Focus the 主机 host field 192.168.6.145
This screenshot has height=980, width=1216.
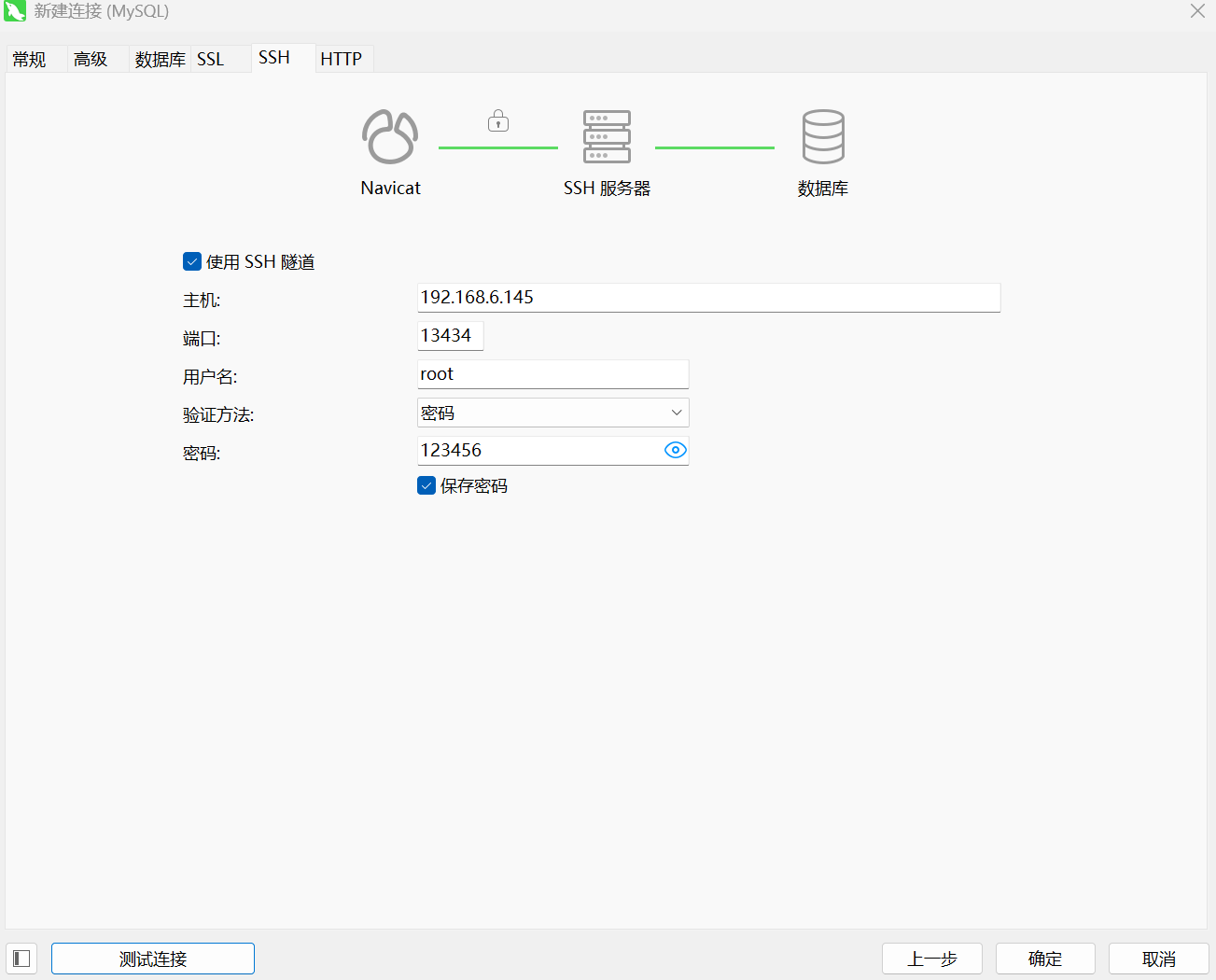(x=708, y=298)
